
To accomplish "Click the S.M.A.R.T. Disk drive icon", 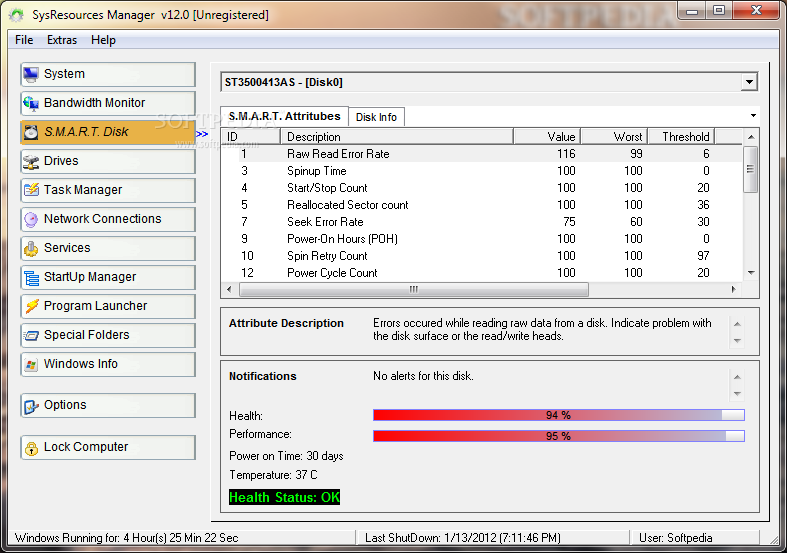I will [31, 132].
